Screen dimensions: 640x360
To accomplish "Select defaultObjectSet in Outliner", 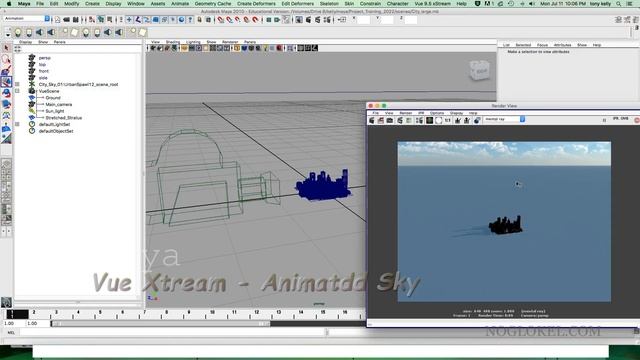I will click(x=56, y=131).
